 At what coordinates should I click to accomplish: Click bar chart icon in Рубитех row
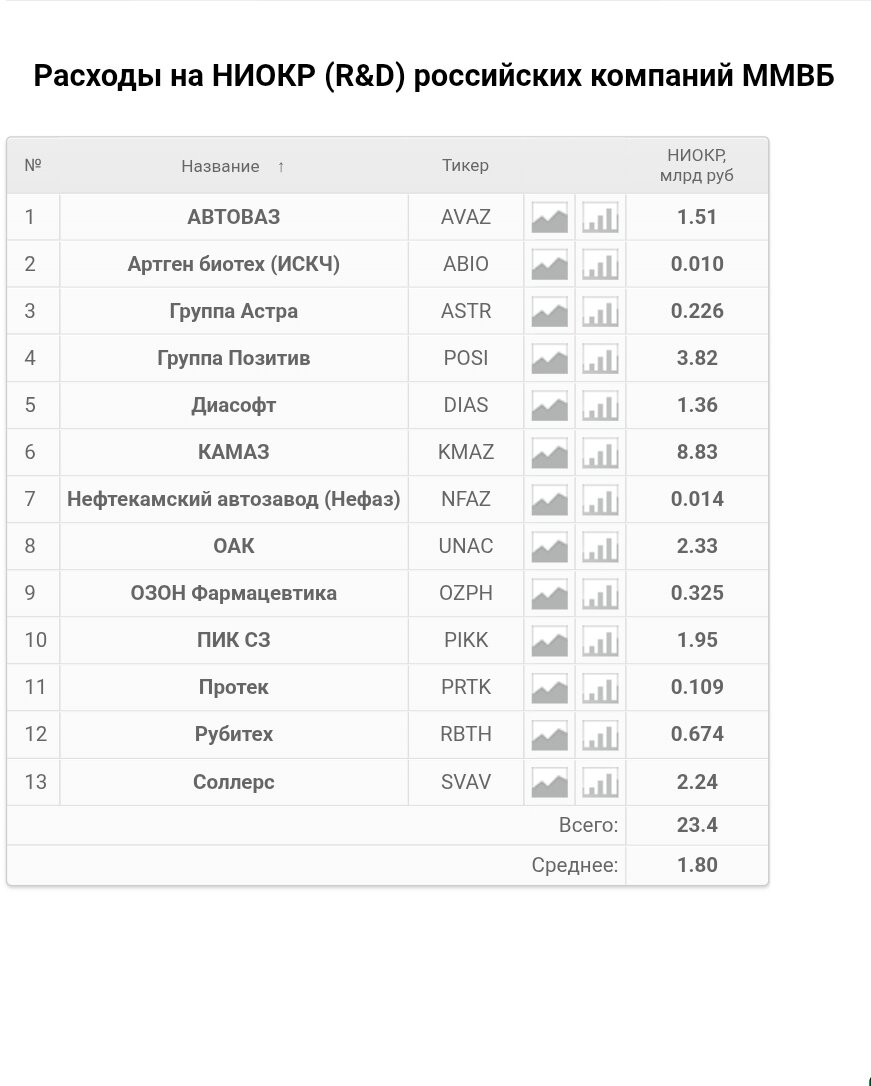pyautogui.click(x=600, y=734)
